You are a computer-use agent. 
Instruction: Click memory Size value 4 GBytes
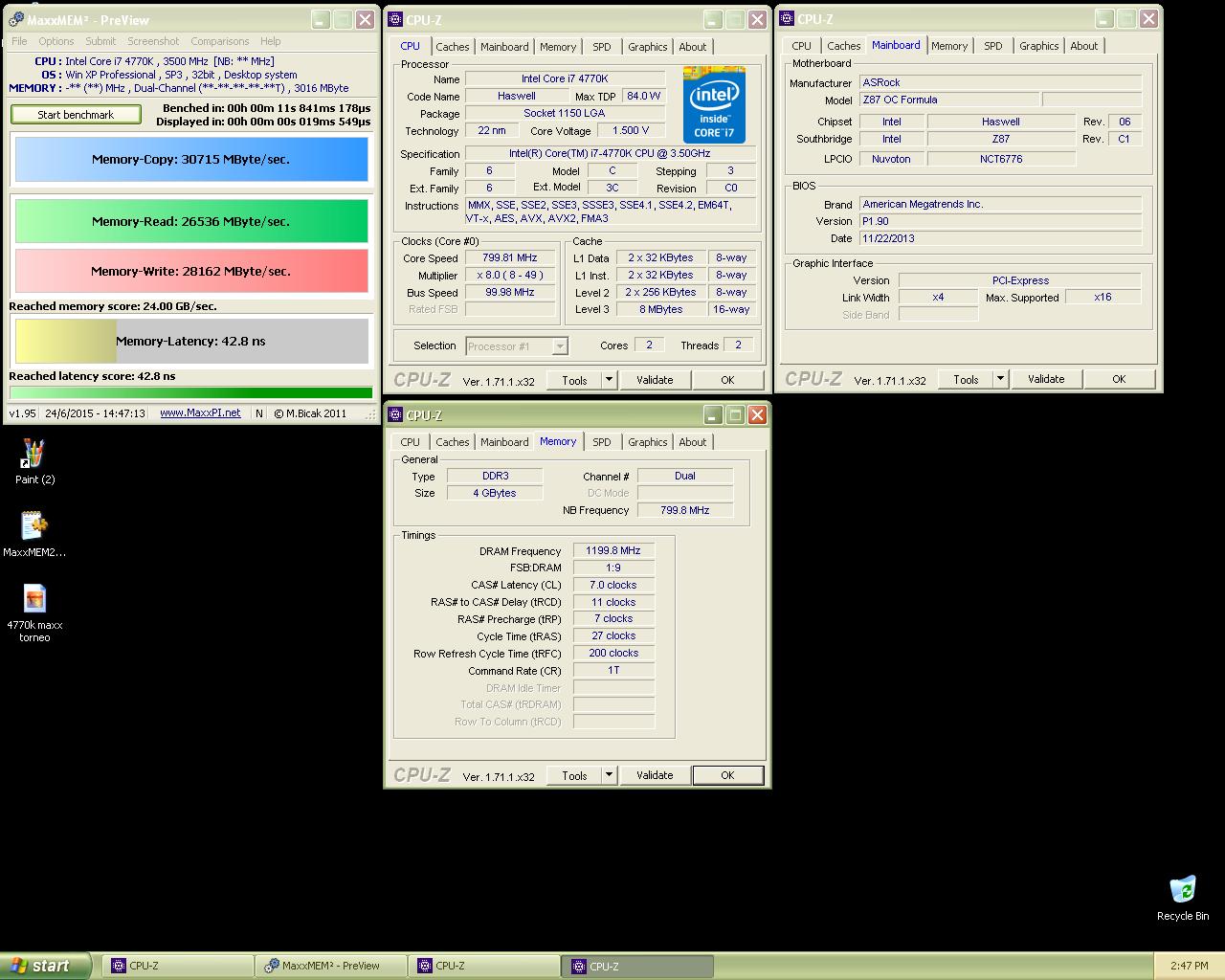(x=494, y=494)
